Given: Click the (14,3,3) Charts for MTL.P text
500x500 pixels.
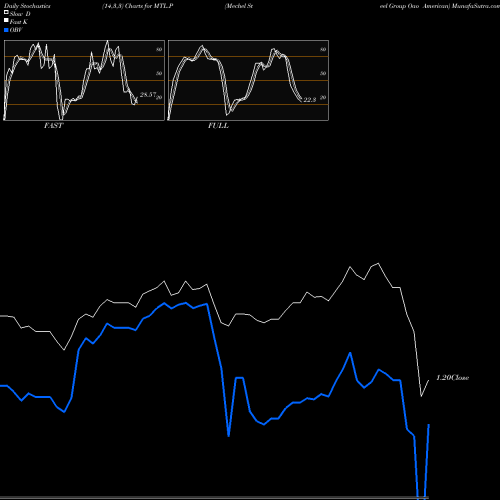Looking at the screenshot, I should click(x=138, y=6).
